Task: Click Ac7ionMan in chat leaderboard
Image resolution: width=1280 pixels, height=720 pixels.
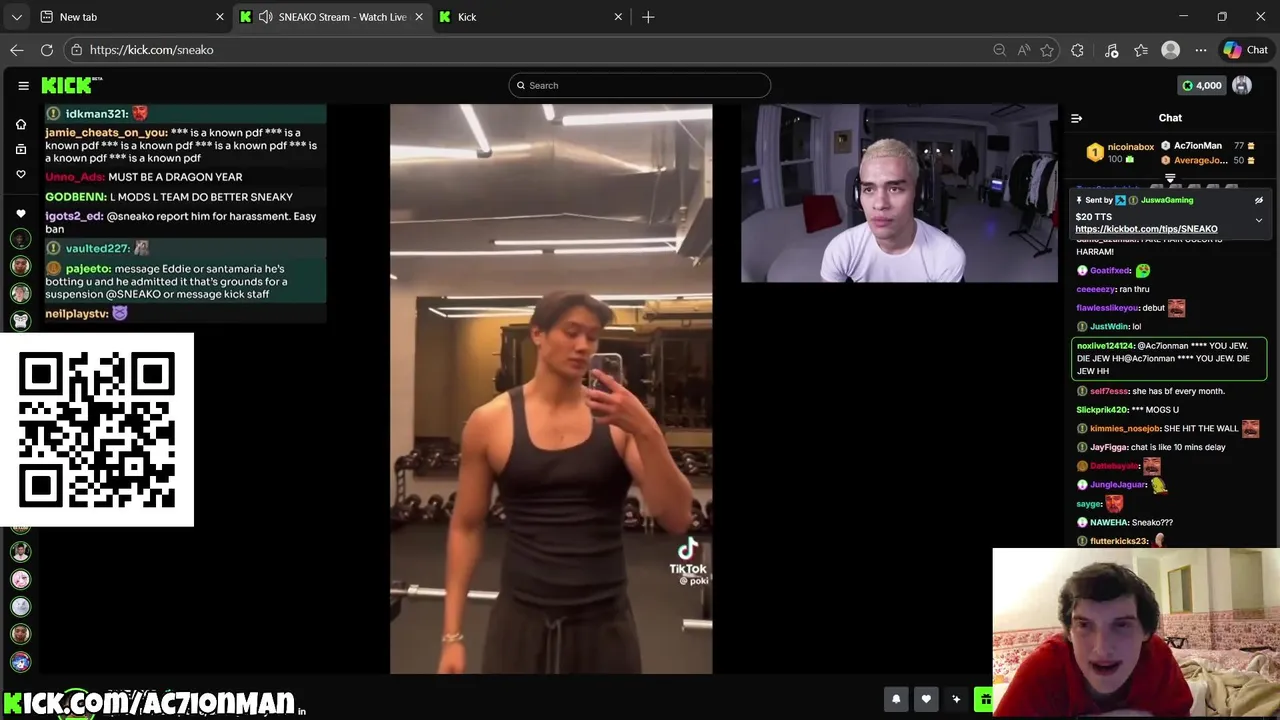Action: click(x=1198, y=146)
